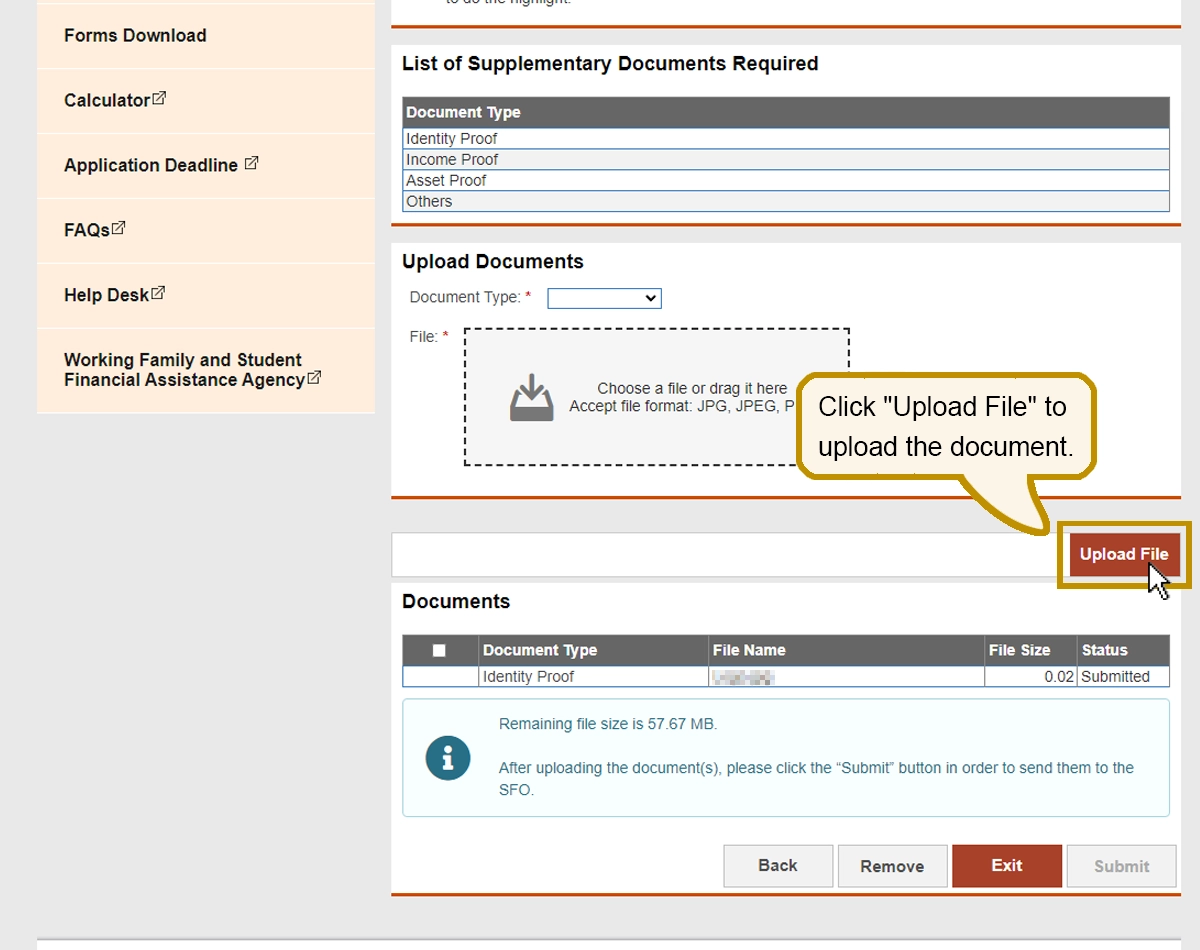Click external link icon beside Financial Assistance Agency
1200x950 pixels.
point(314,378)
